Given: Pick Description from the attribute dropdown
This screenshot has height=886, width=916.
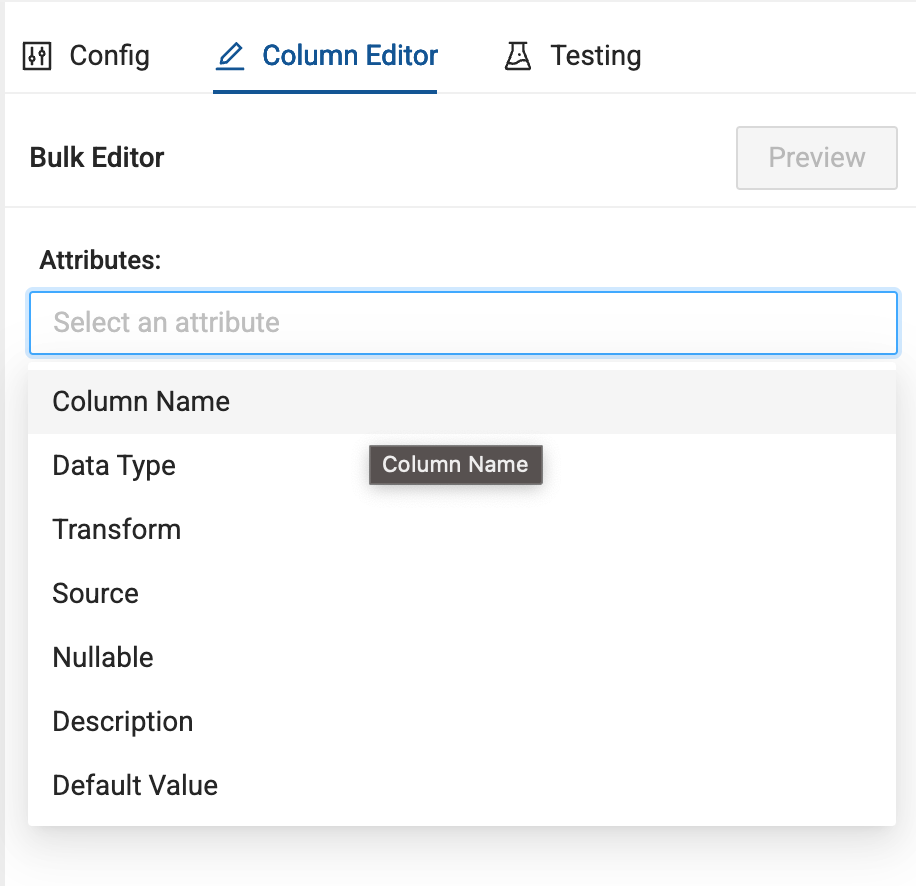Looking at the screenshot, I should coord(123,722).
